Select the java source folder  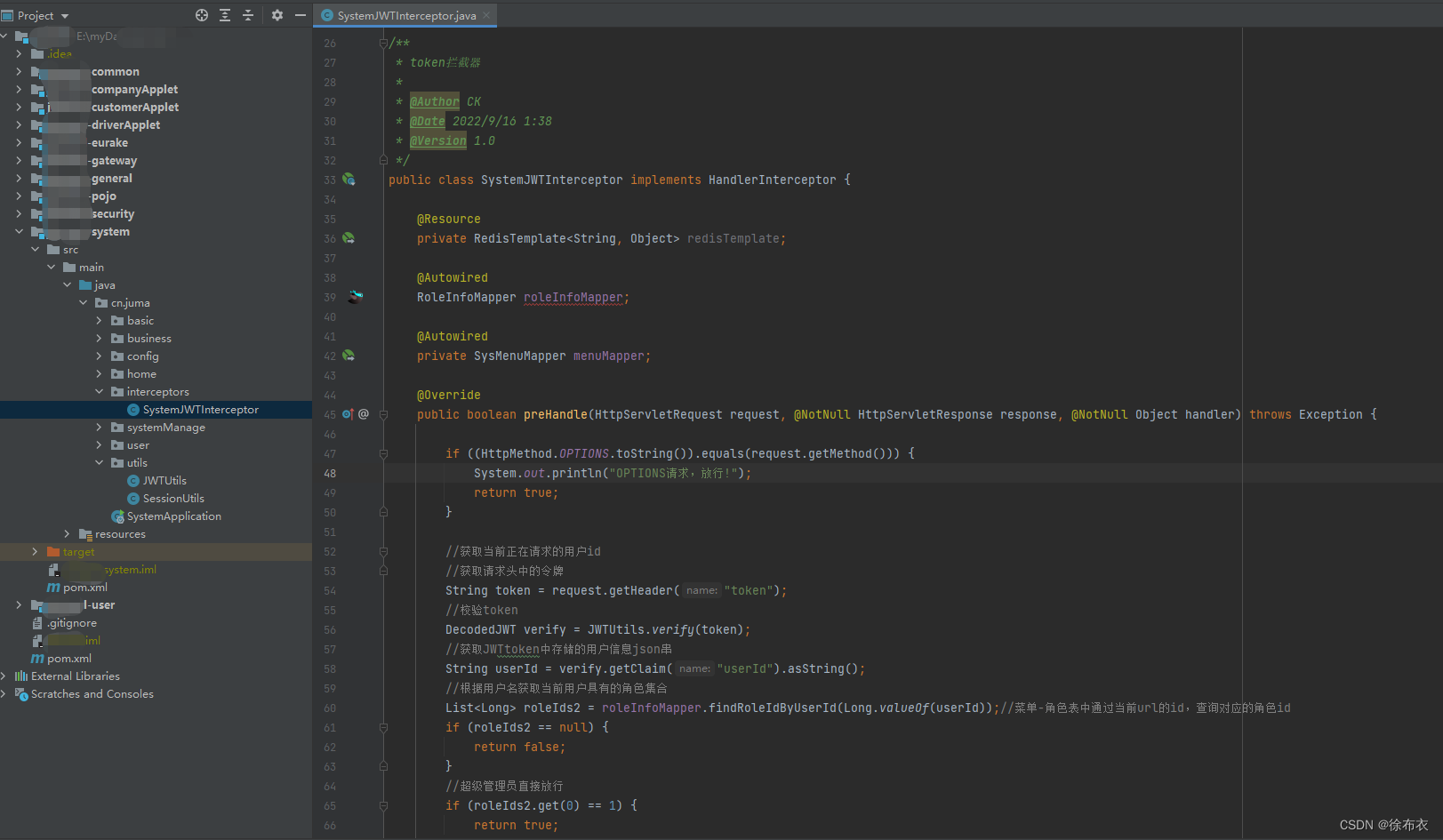105,284
